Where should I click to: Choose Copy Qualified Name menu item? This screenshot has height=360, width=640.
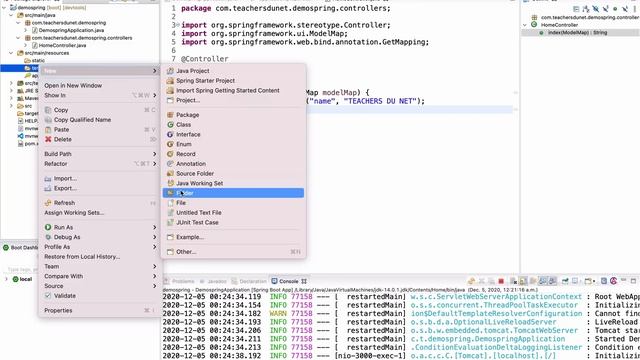82,120
